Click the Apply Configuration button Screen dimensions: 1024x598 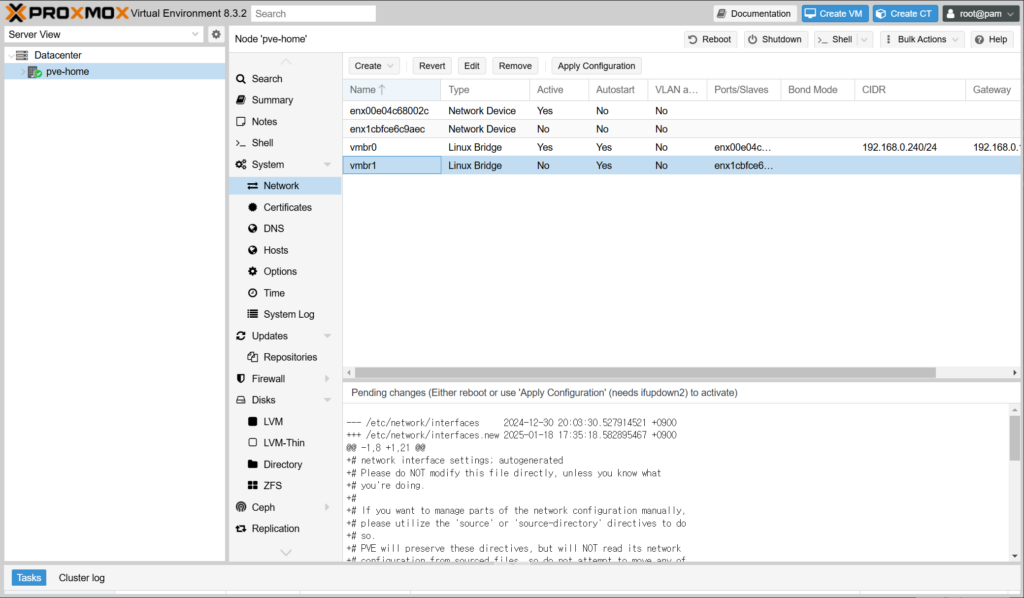[596, 66]
